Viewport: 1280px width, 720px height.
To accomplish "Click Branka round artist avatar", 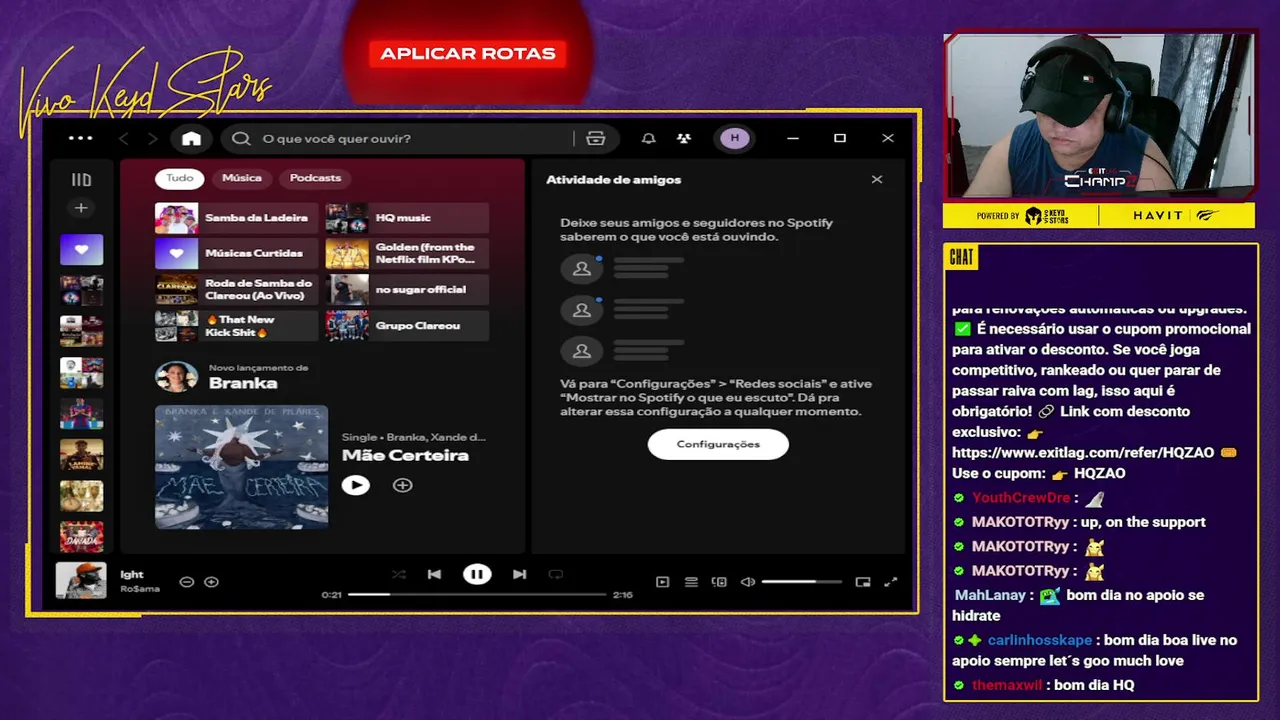I will (x=176, y=377).
